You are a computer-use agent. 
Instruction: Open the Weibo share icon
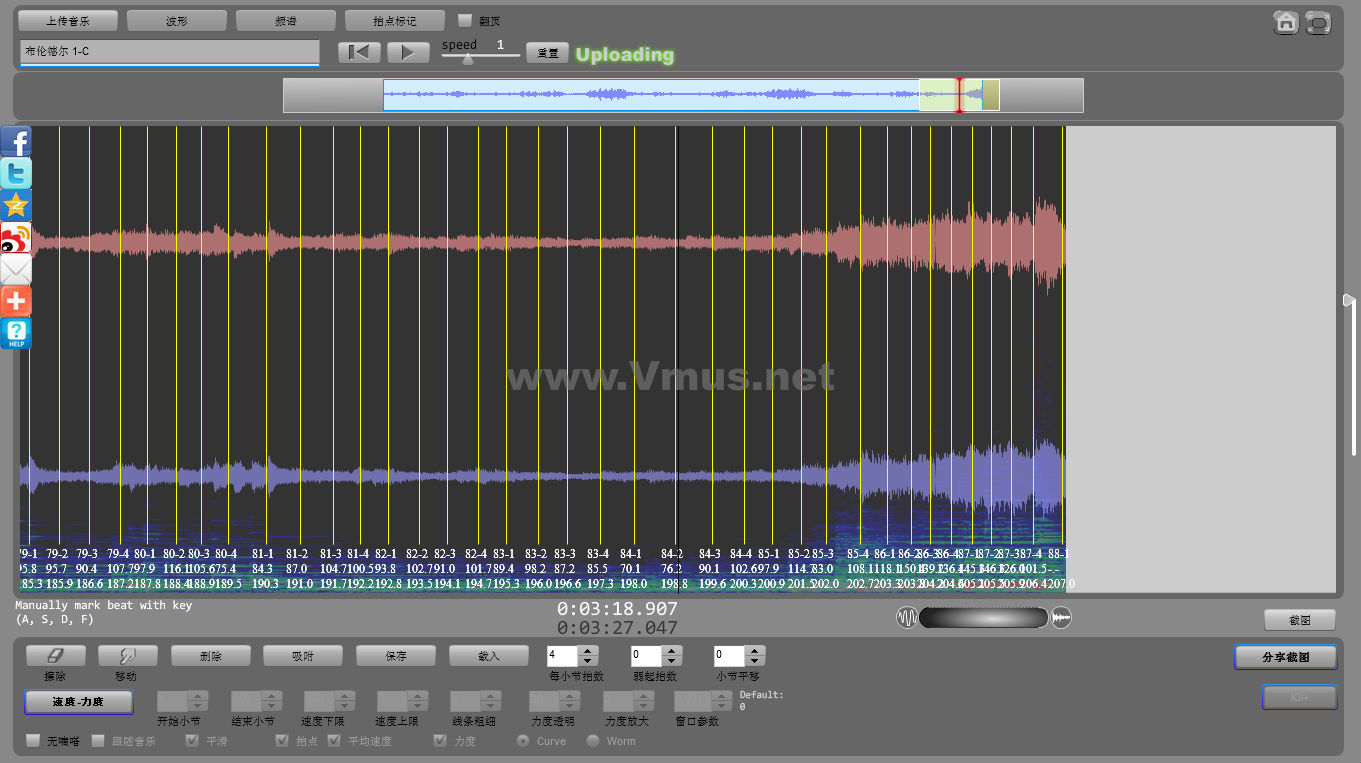[x=16, y=237]
